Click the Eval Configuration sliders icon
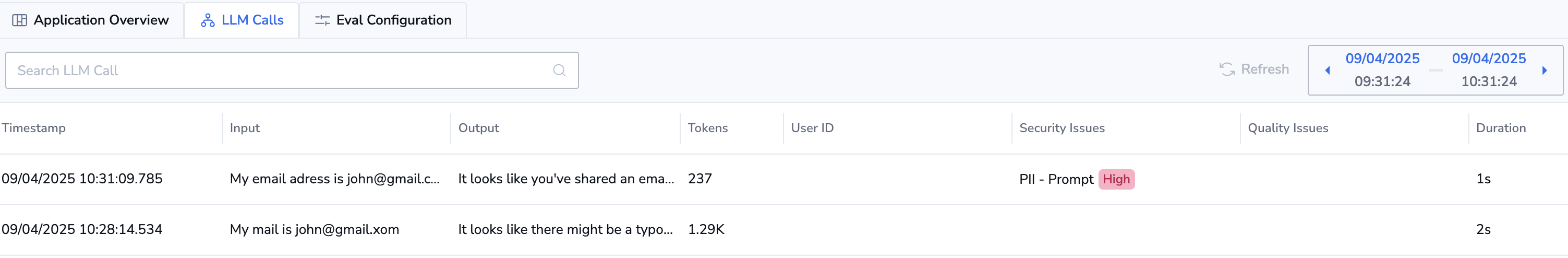This screenshot has height=258, width=1568. (x=322, y=20)
